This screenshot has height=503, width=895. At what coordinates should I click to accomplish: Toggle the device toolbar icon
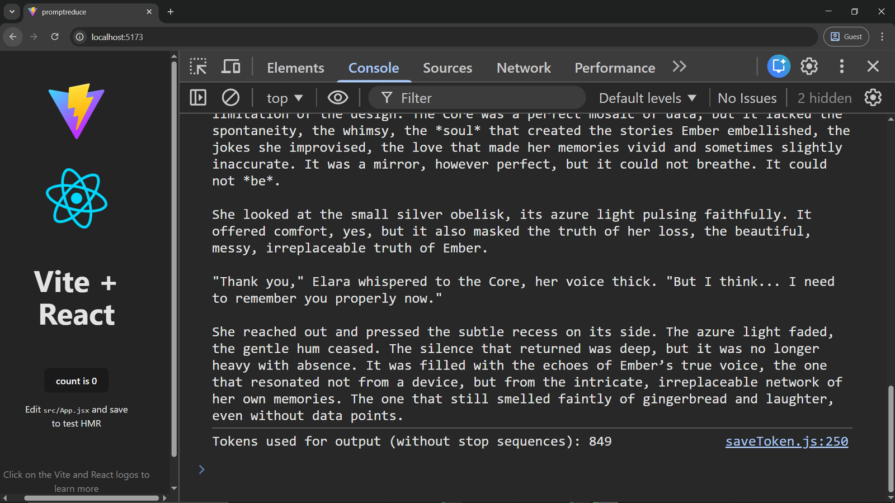tap(231, 67)
